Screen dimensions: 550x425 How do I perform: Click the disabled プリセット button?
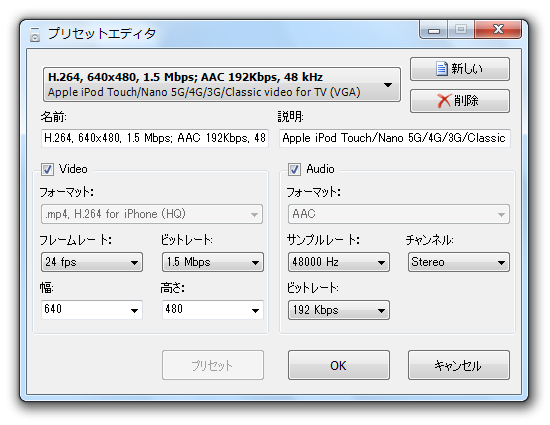tap(213, 365)
